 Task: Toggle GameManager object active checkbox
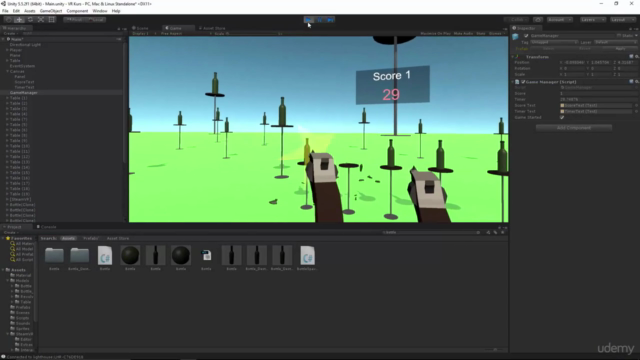pos(526,36)
